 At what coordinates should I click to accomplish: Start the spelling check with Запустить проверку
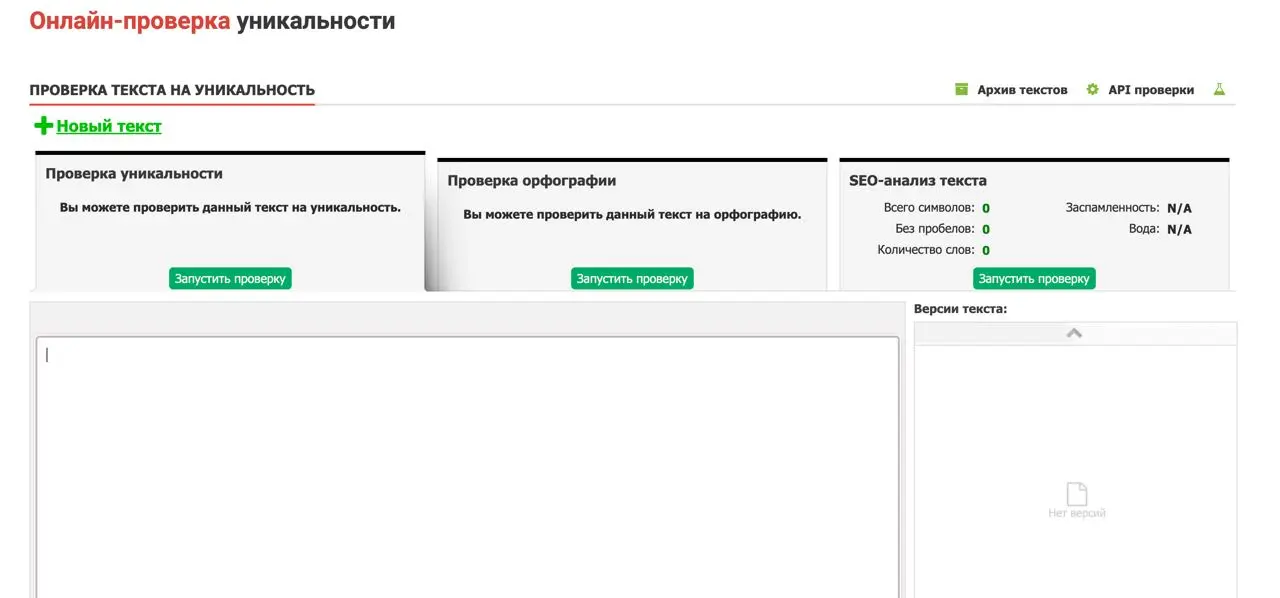click(x=632, y=279)
